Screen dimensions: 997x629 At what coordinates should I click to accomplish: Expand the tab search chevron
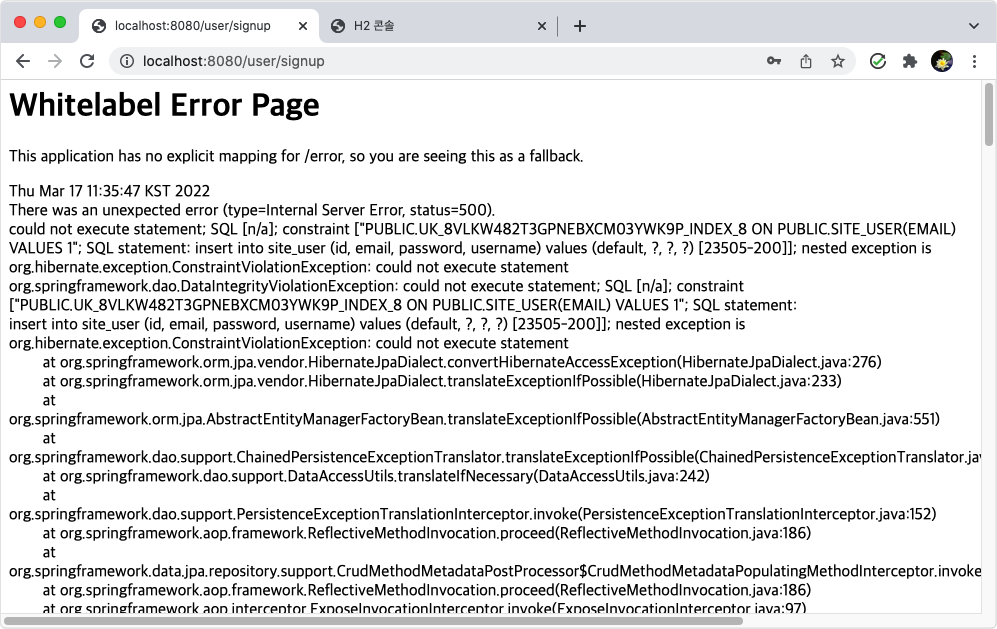pos(973,26)
